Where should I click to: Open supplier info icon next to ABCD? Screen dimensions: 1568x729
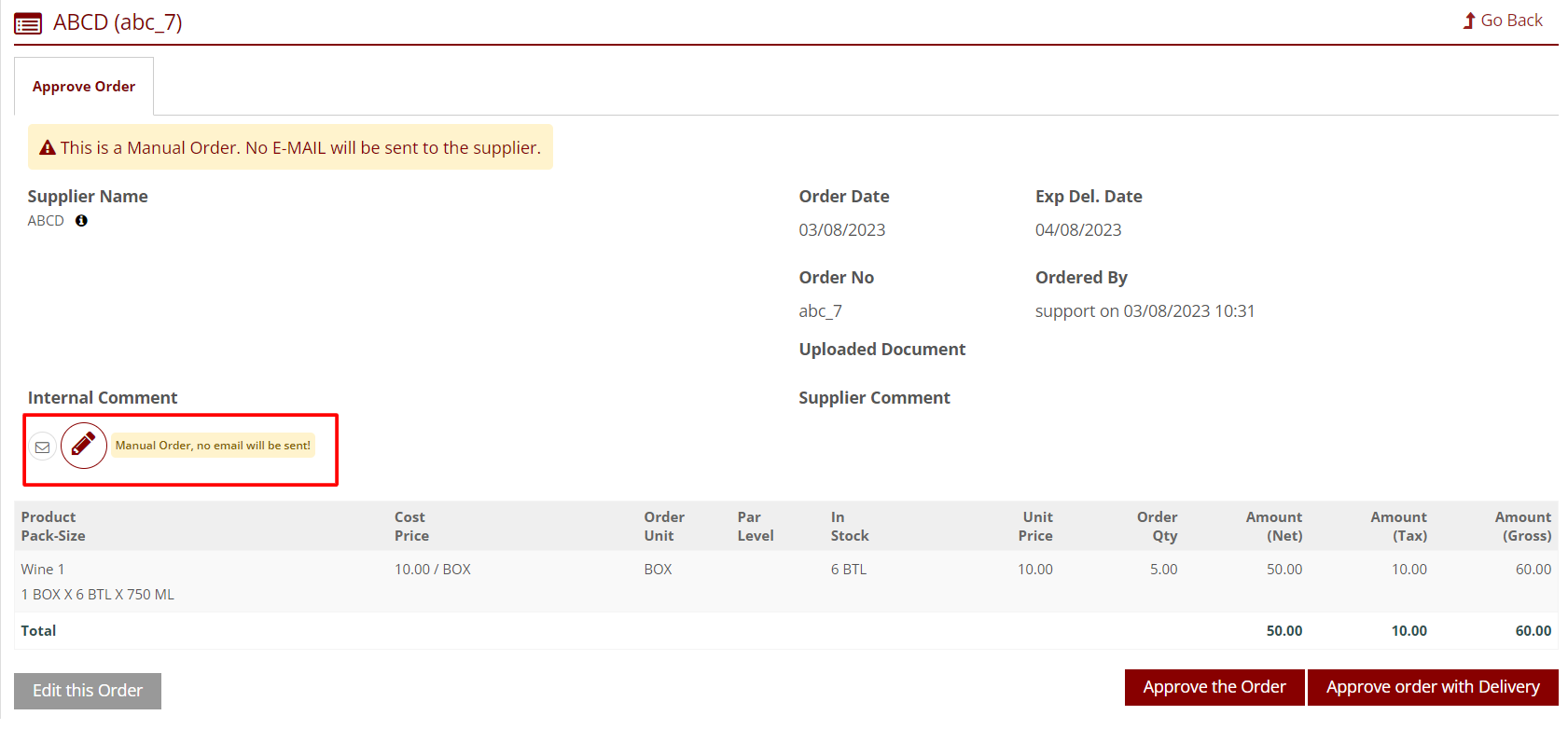[x=81, y=221]
